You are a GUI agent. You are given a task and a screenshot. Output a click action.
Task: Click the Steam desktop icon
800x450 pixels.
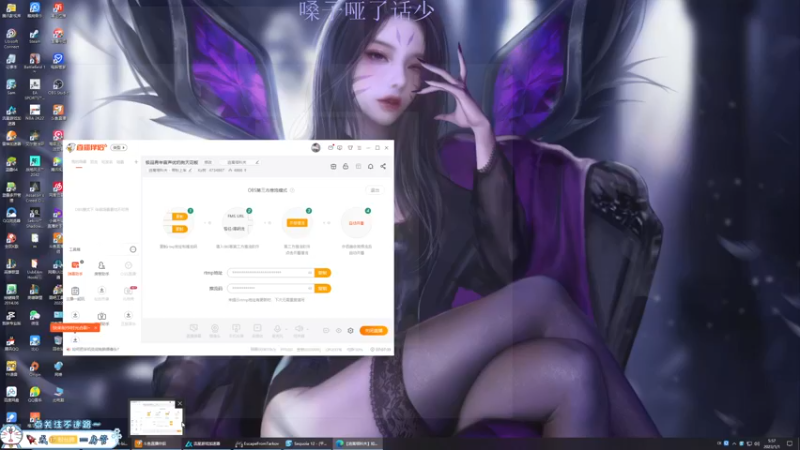click(x=34, y=36)
